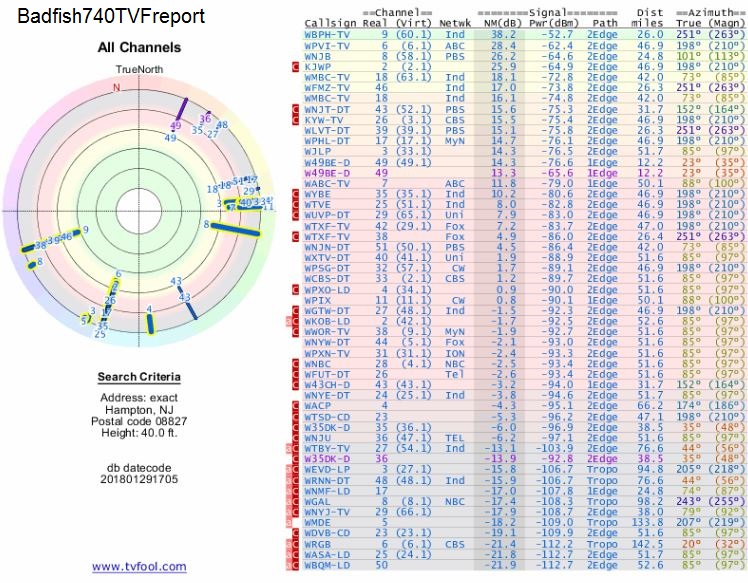Click the red C icon beside WPXO-LD
748x583 pixels.
pos(295,288)
